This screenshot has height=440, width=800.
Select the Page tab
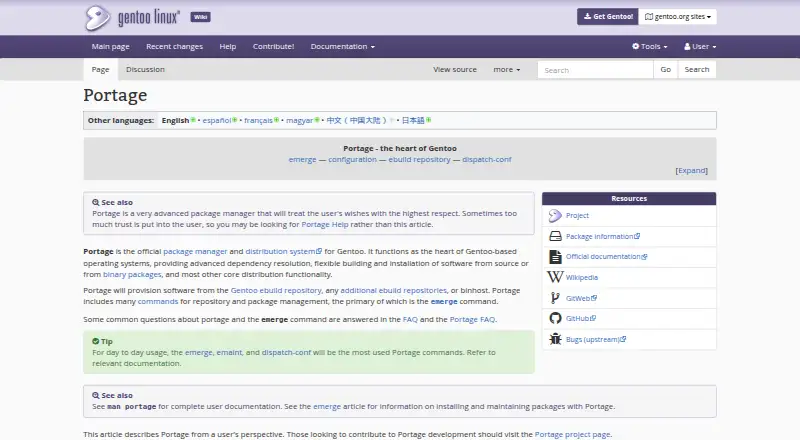101,69
